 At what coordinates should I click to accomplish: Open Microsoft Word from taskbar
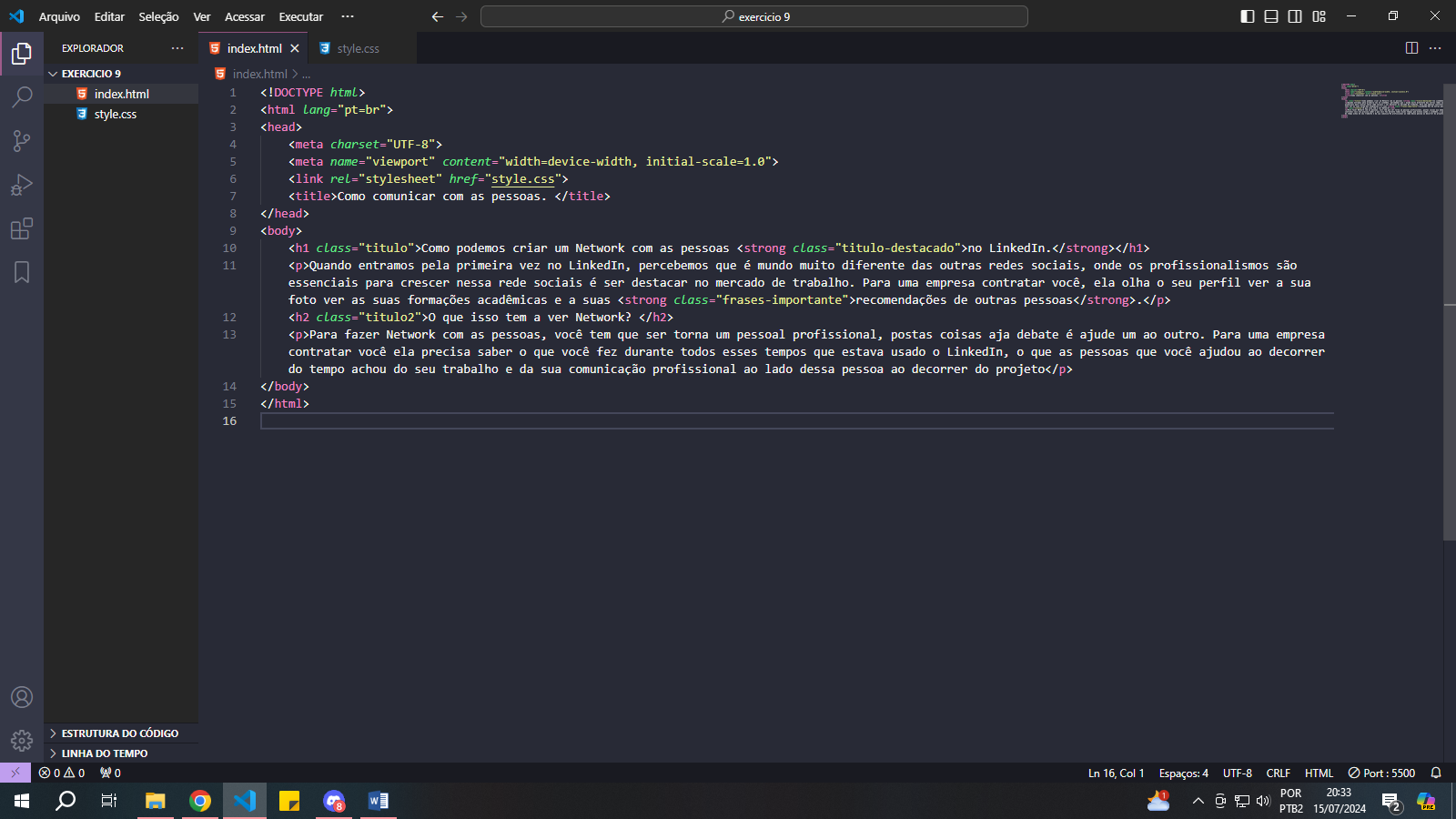point(379,801)
